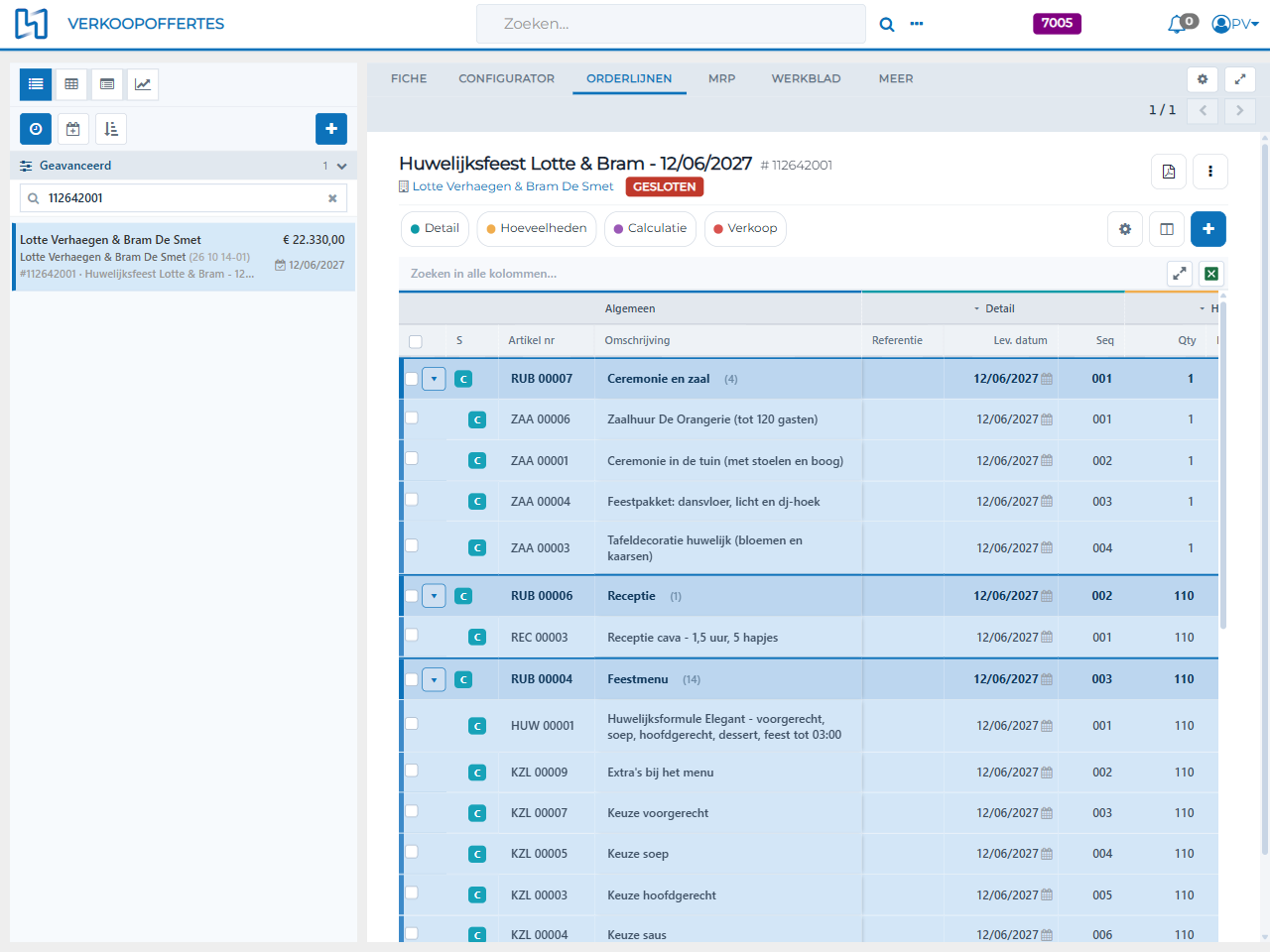Viewport: 1270px width, 952px height.
Task: Collapse the Ceremonie en zaal group
Action: 434,379
